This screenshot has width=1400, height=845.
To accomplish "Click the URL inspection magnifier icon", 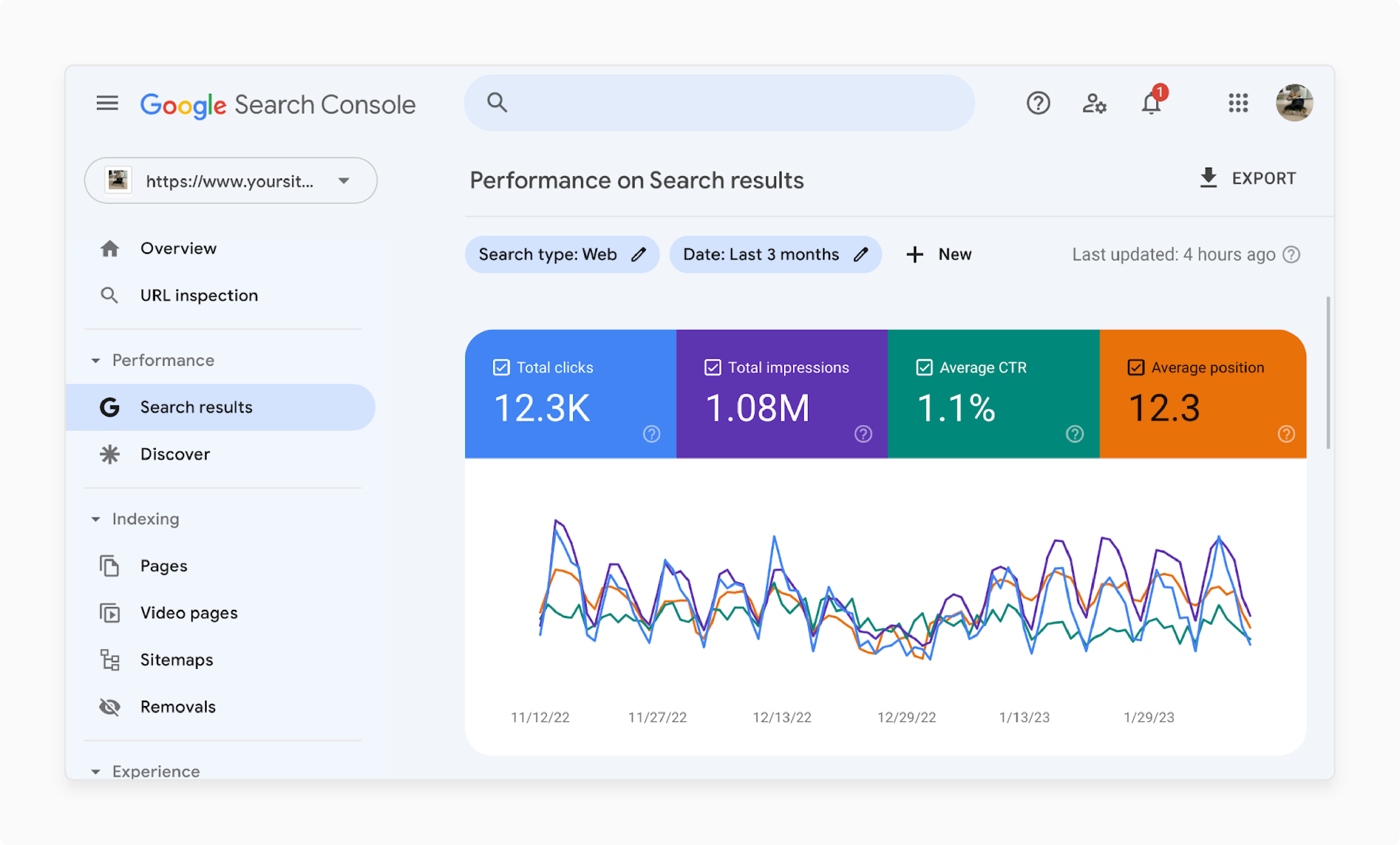I will click(x=109, y=295).
